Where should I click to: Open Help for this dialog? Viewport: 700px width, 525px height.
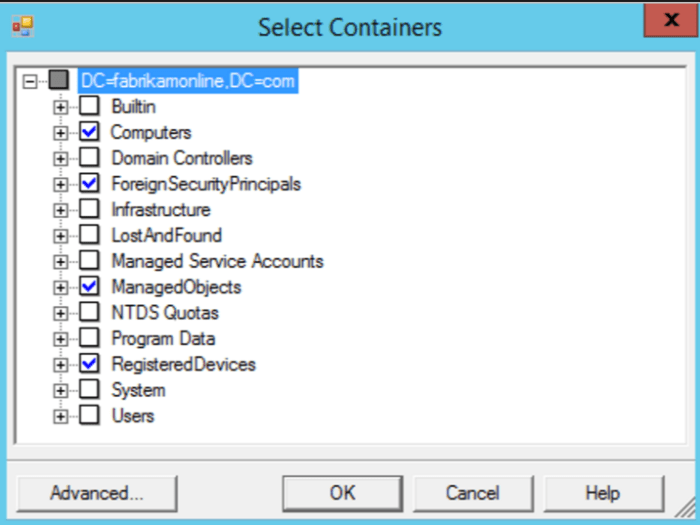[602, 493]
